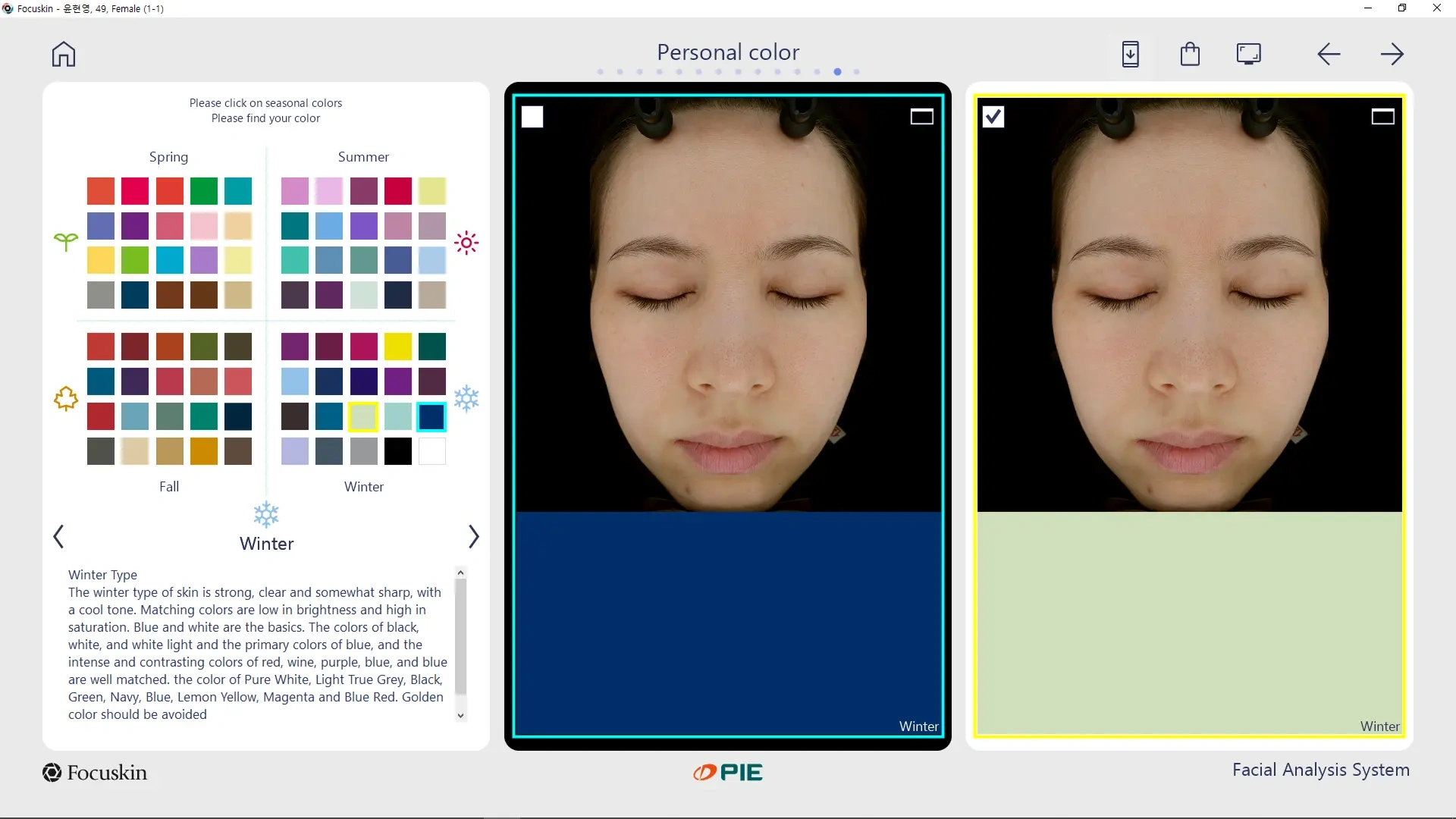
Task: Click the left chevron to view previous season
Action: tap(58, 536)
